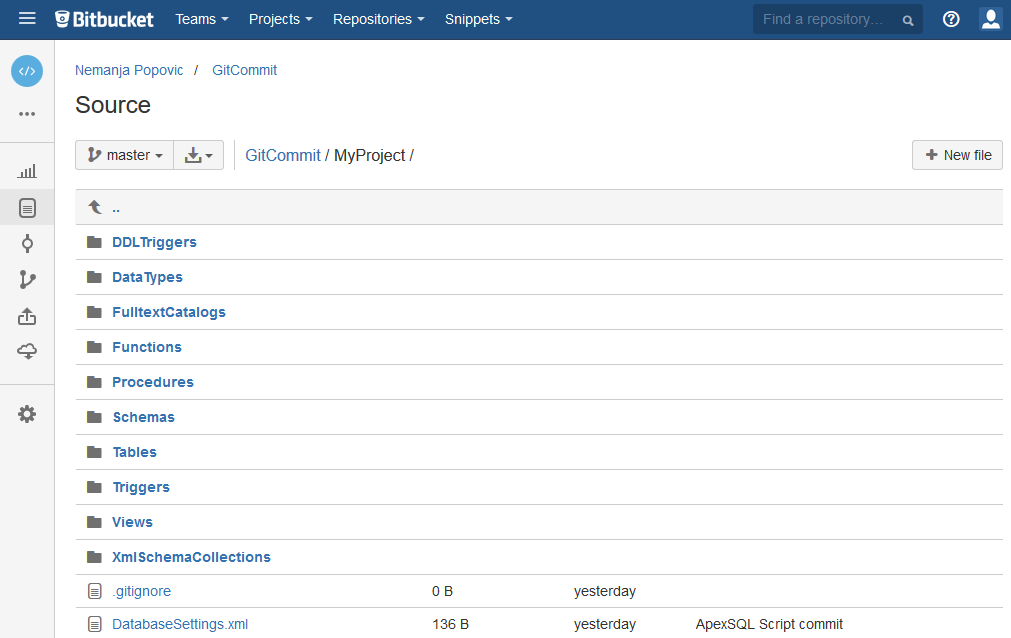Screen dimensions: 1011x638
Task: Open Pull requests from the sidebar icon
Action: (27, 315)
